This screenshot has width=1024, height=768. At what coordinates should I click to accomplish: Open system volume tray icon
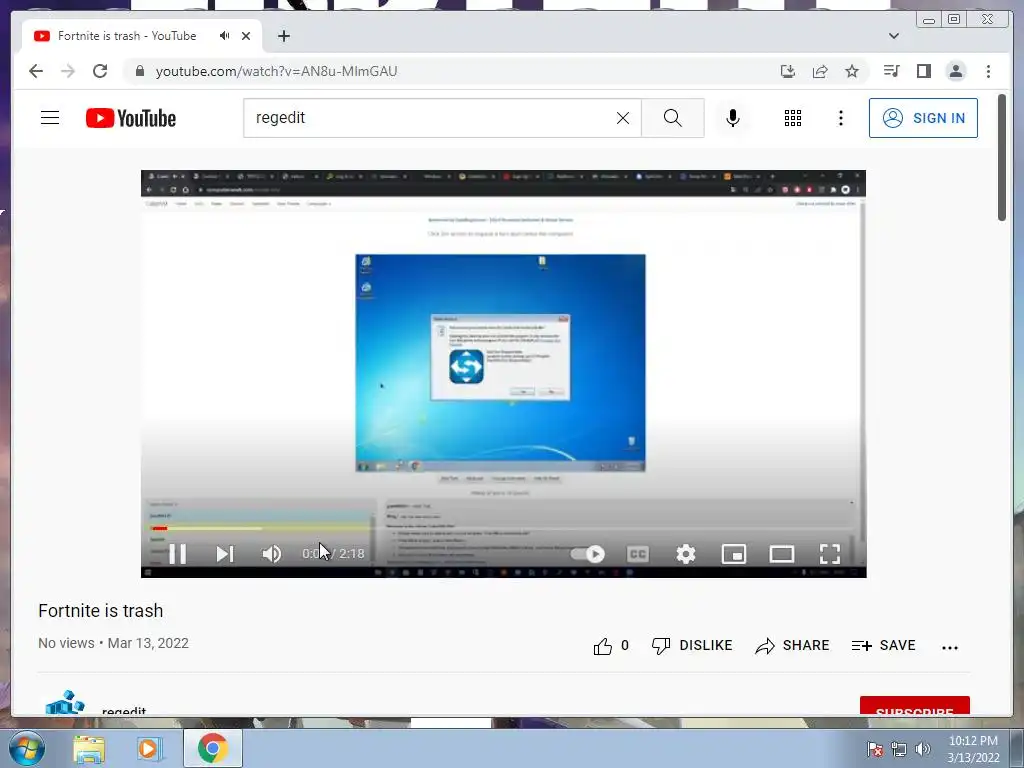coord(923,749)
